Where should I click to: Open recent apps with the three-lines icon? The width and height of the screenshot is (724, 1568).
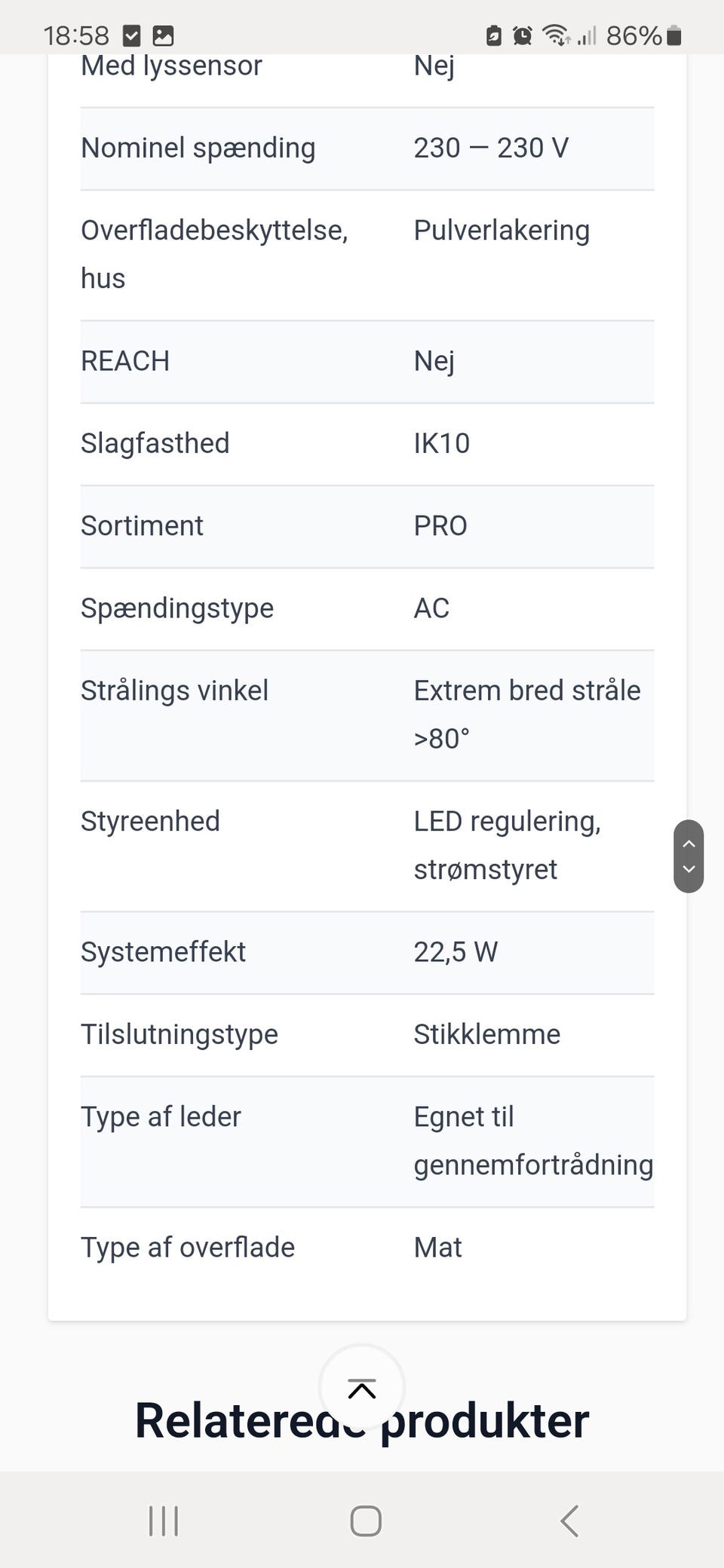tap(164, 1521)
